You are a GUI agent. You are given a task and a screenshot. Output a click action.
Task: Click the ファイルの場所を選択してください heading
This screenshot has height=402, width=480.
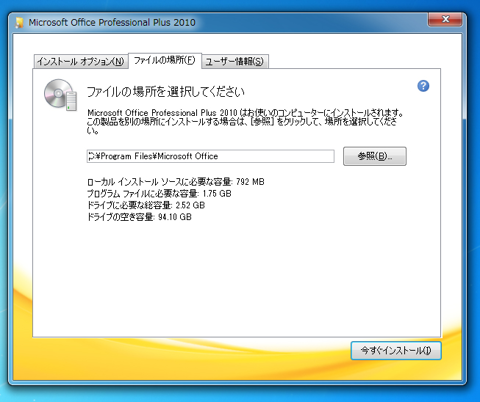coord(166,92)
